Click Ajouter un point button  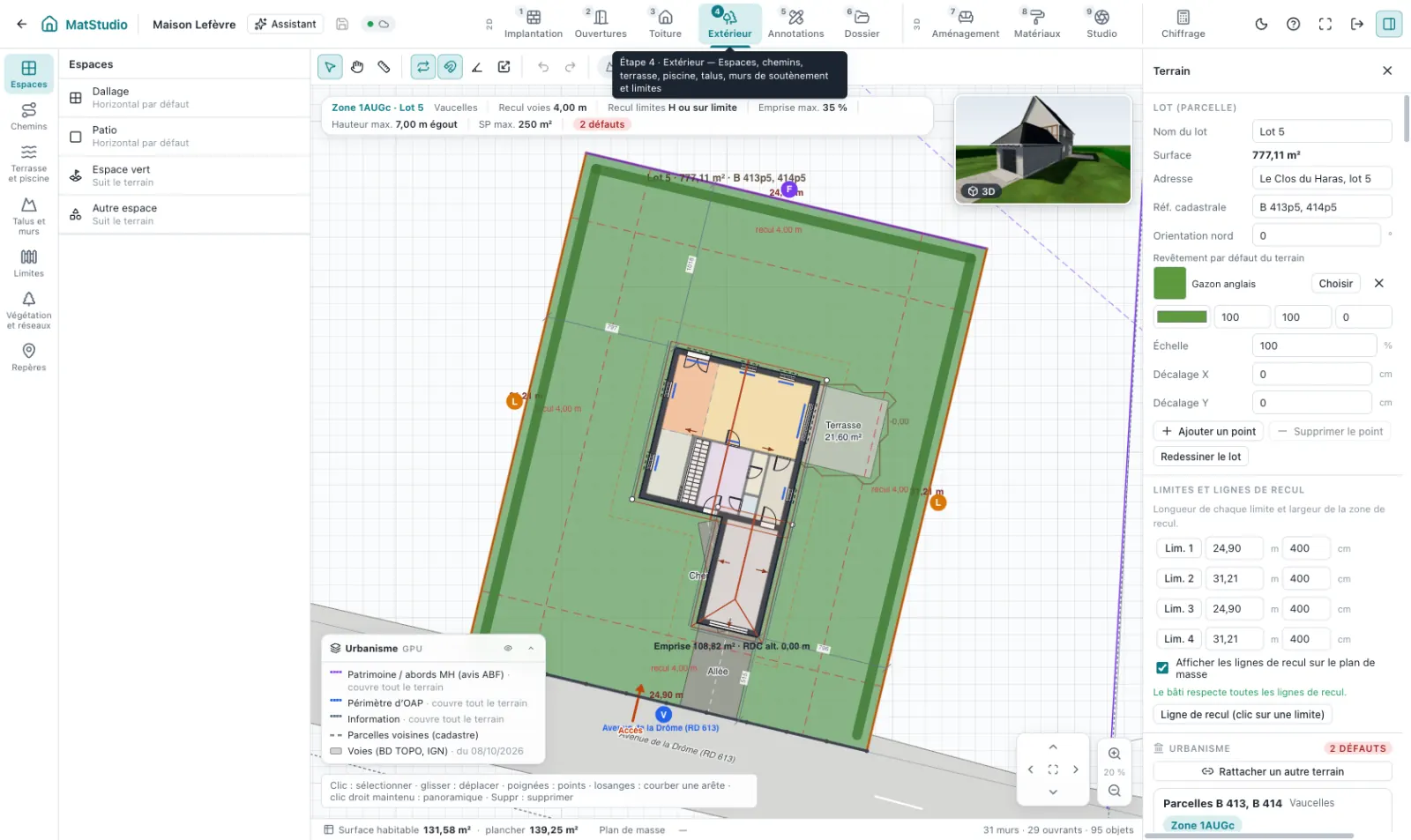point(1208,431)
